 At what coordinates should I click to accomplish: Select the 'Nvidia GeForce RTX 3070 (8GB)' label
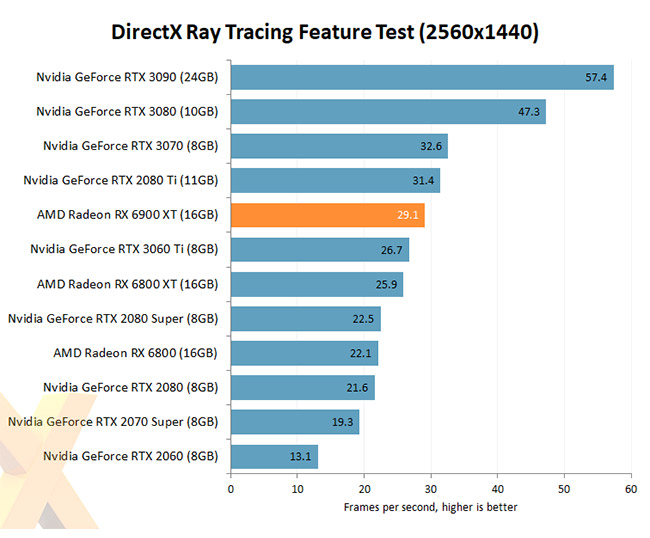(x=131, y=146)
